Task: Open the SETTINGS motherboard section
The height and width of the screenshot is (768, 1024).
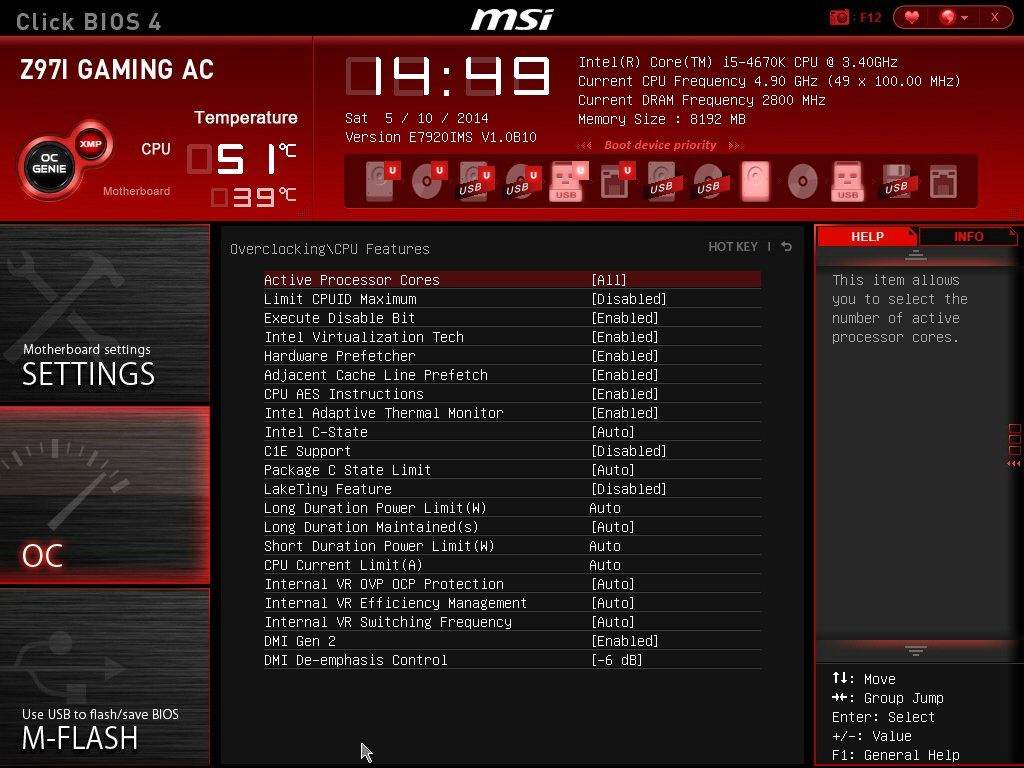Action: [x=104, y=313]
